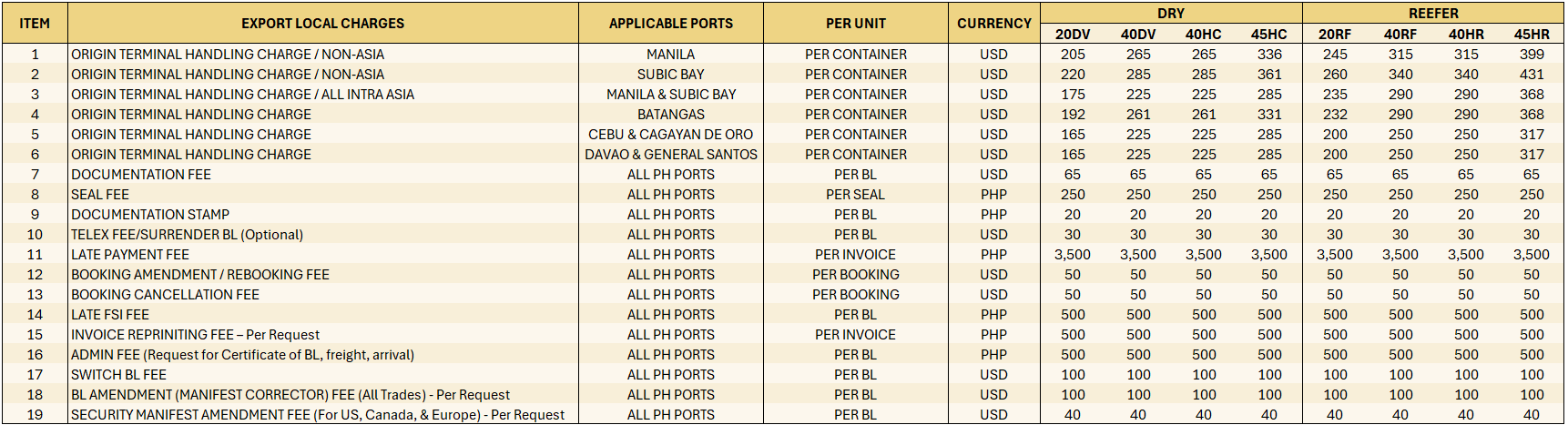
Task: Click the 20DV column header
Action: [x=1073, y=35]
